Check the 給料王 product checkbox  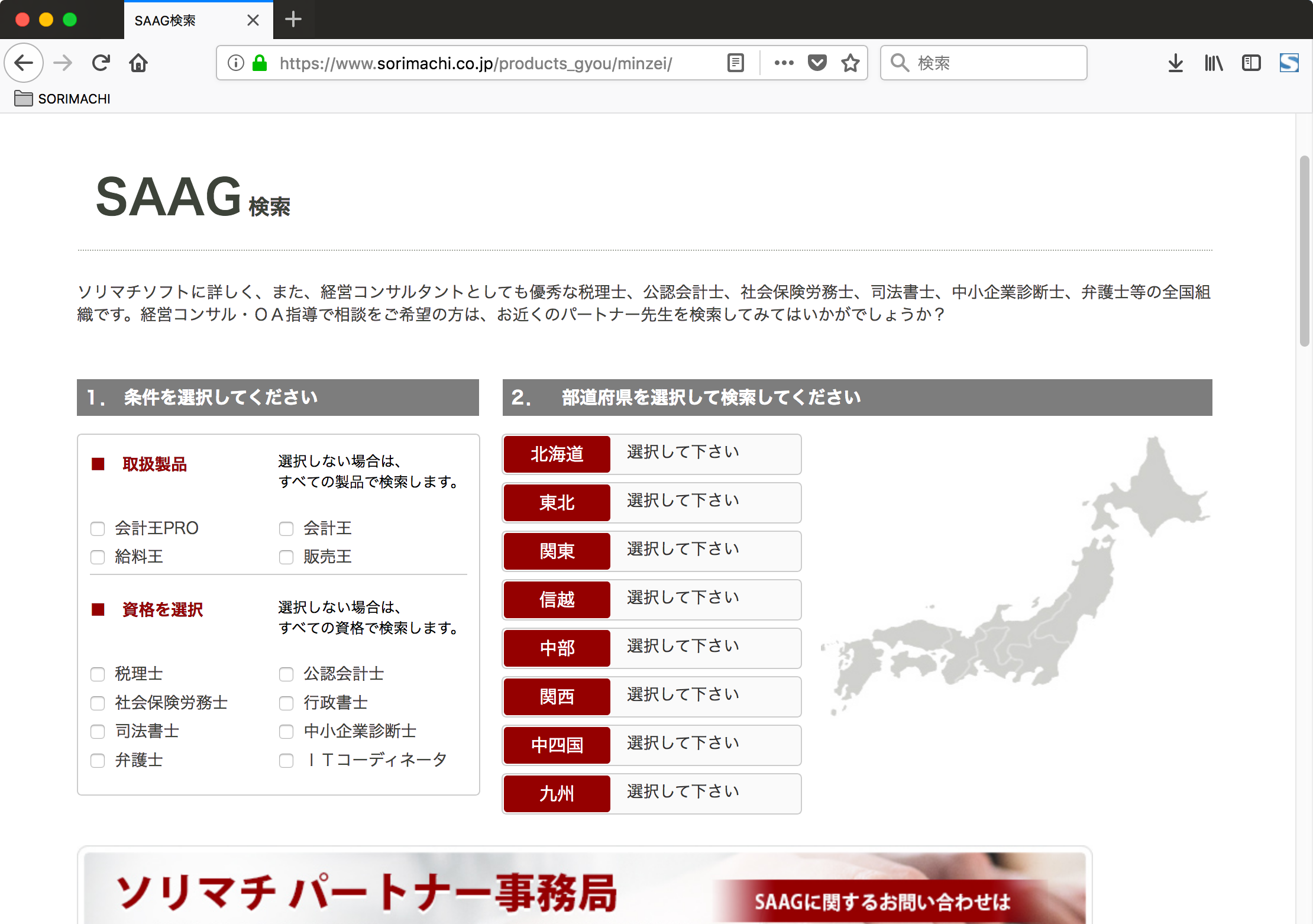pyautogui.click(x=98, y=557)
